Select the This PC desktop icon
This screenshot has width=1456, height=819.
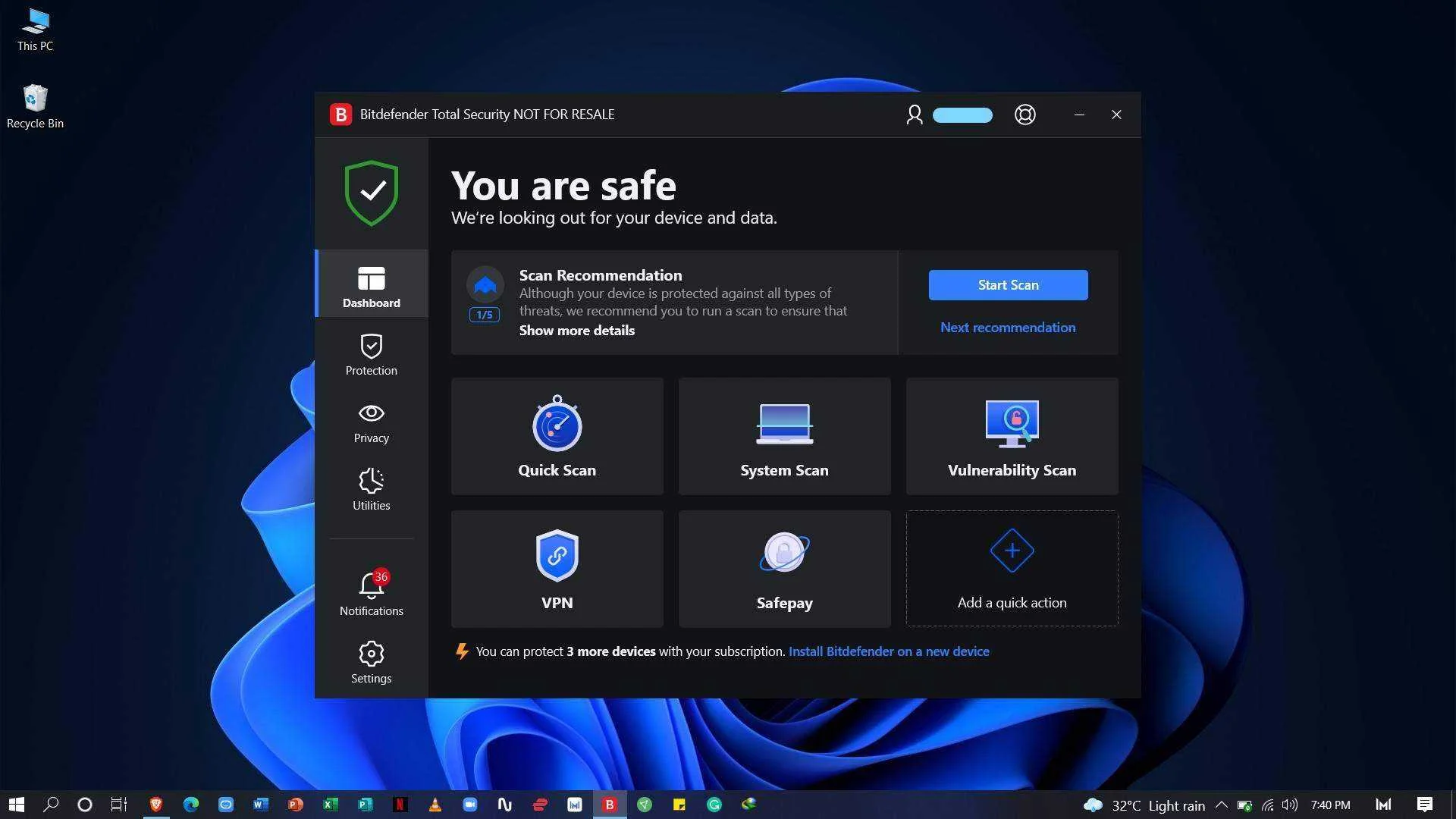click(x=36, y=30)
